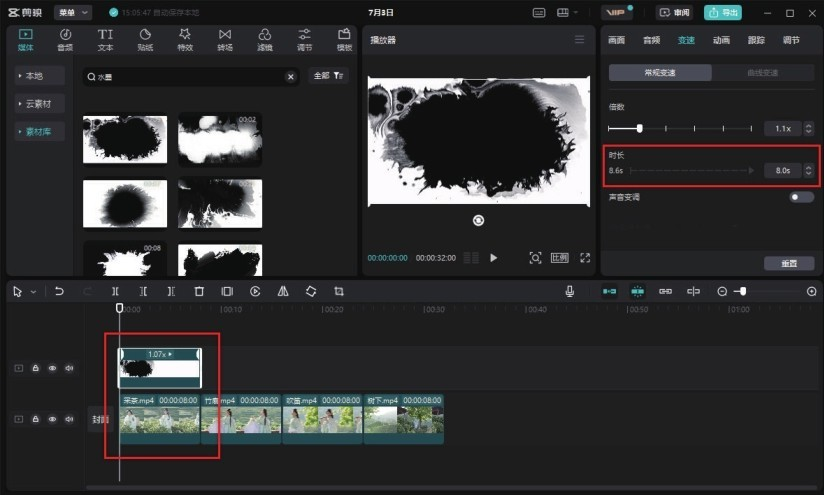Click the undo arrow icon

pyautogui.click(x=59, y=291)
